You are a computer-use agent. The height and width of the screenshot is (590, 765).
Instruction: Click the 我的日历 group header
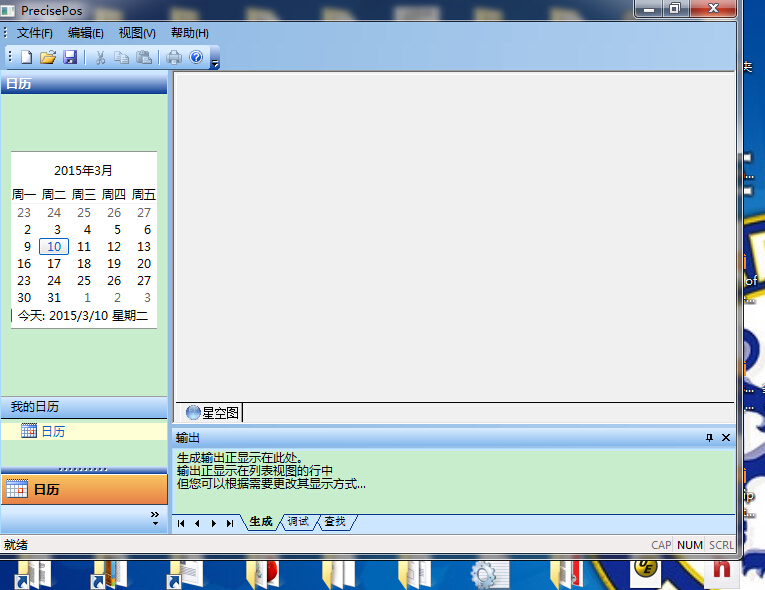[x=84, y=407]
